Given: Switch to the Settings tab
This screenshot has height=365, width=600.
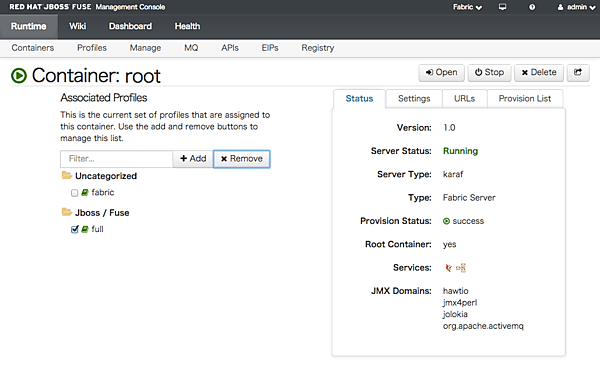Looking at the screenshot, I should tap(414, 99).
